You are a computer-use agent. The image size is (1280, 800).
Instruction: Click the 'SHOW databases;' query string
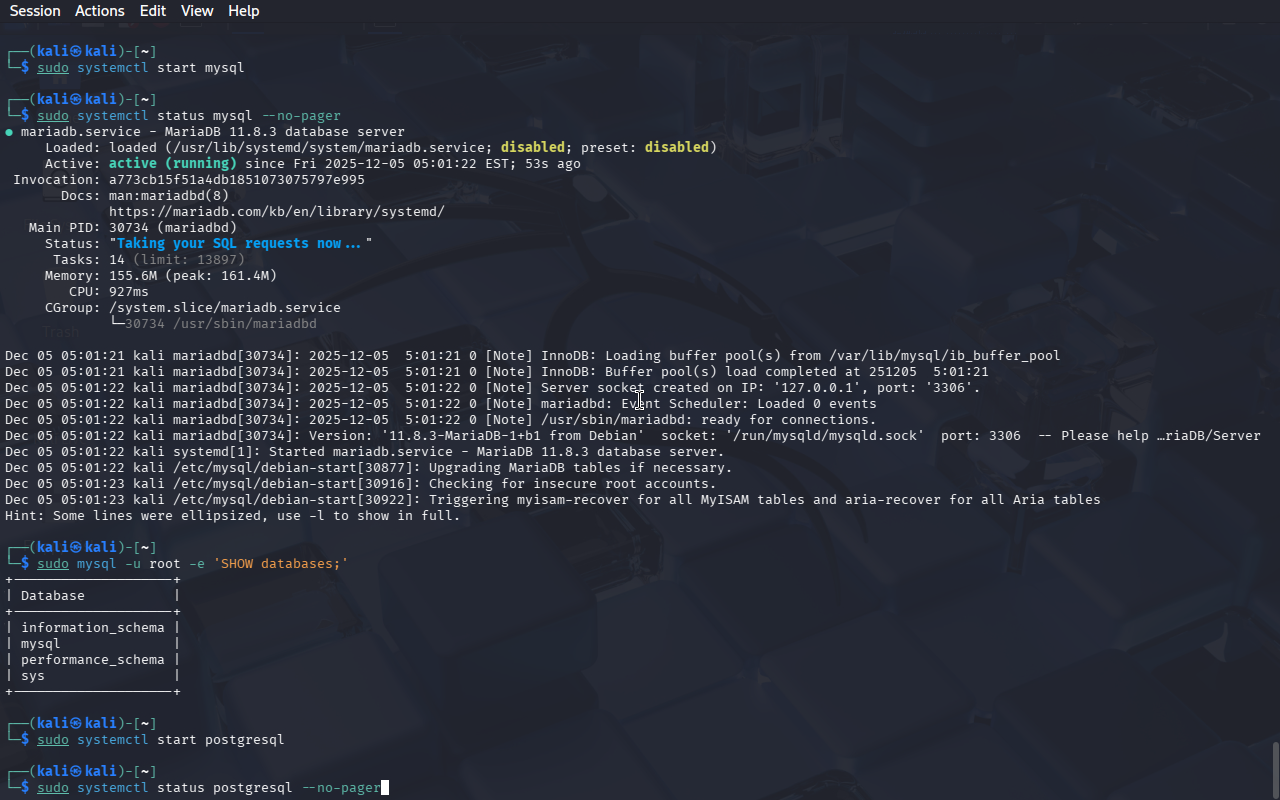tap(280, 564)
